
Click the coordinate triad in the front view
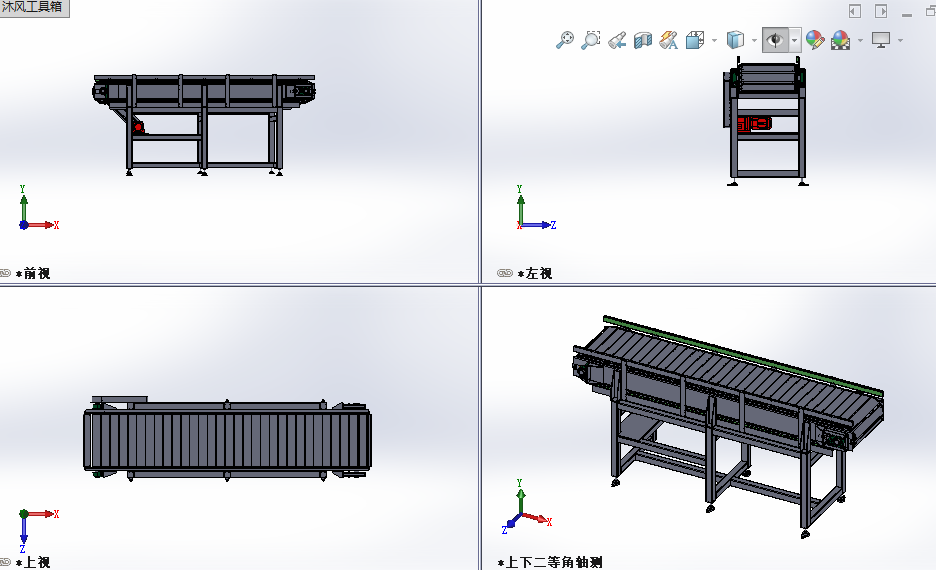click(x=39, y=207)
